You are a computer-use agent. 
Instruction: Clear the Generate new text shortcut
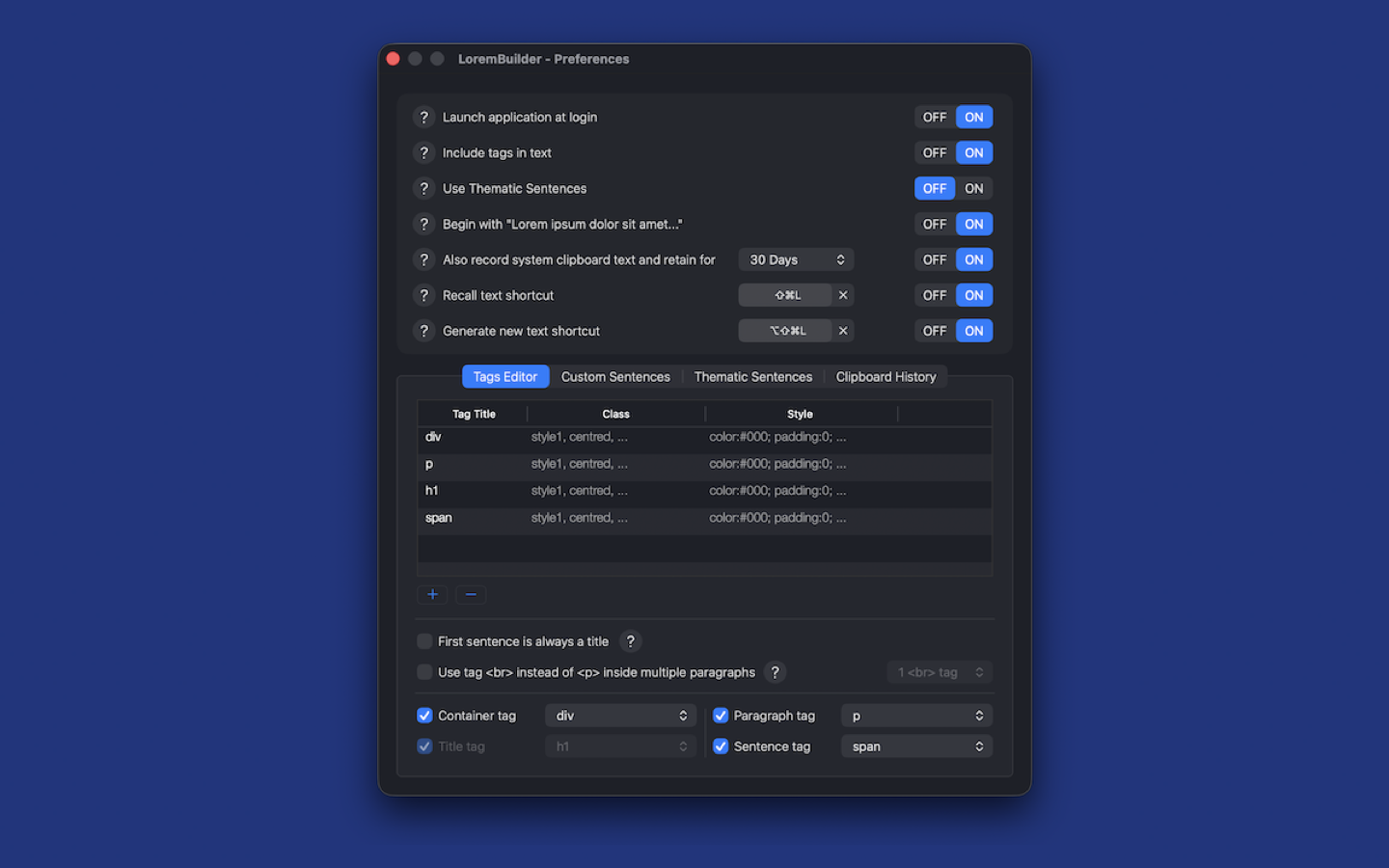click(843, 331)
